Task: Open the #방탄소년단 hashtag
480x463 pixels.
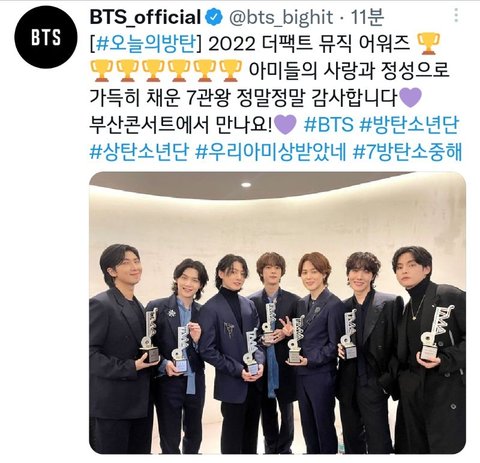Action: (410, 125)
